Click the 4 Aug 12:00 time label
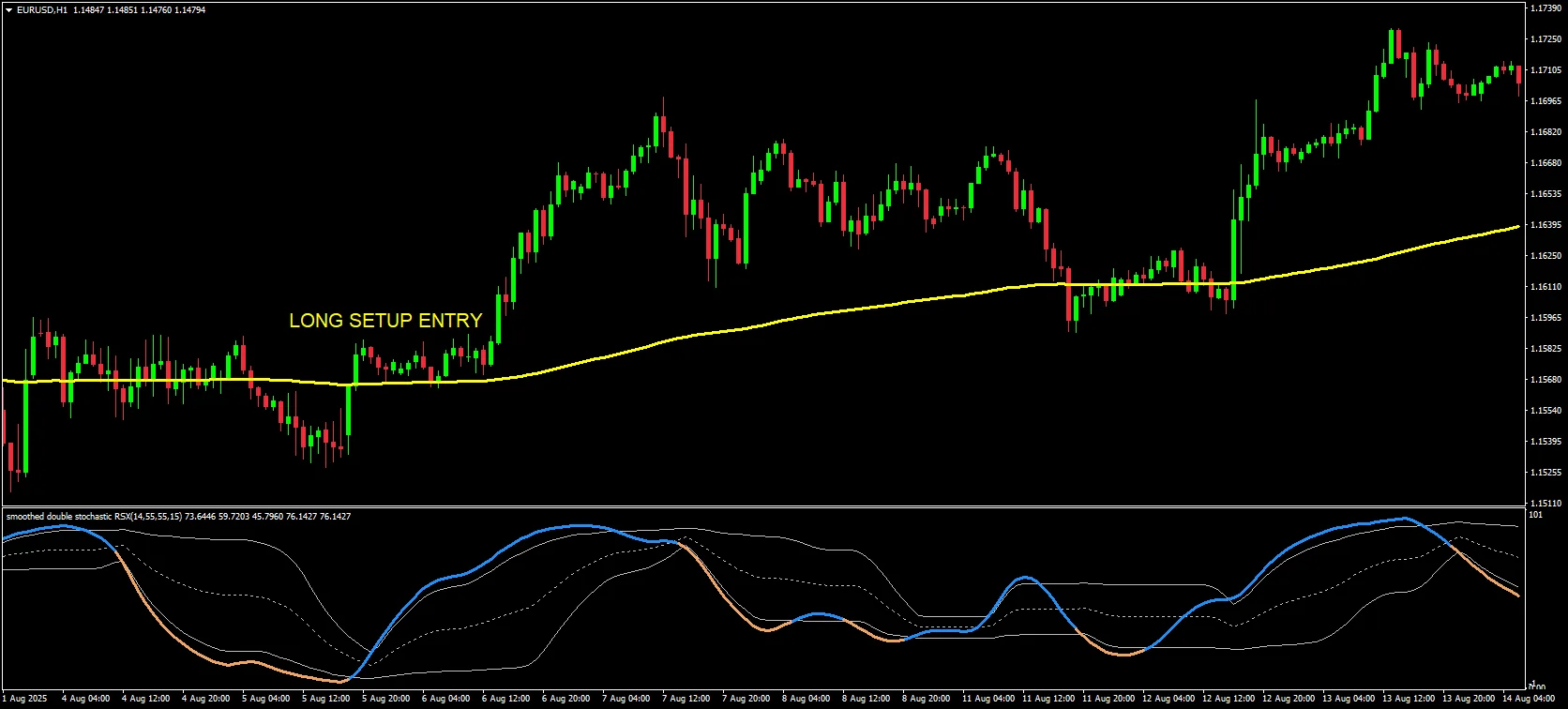The height and width of the screenshot is (709, 1568). [x=146, y=699]
